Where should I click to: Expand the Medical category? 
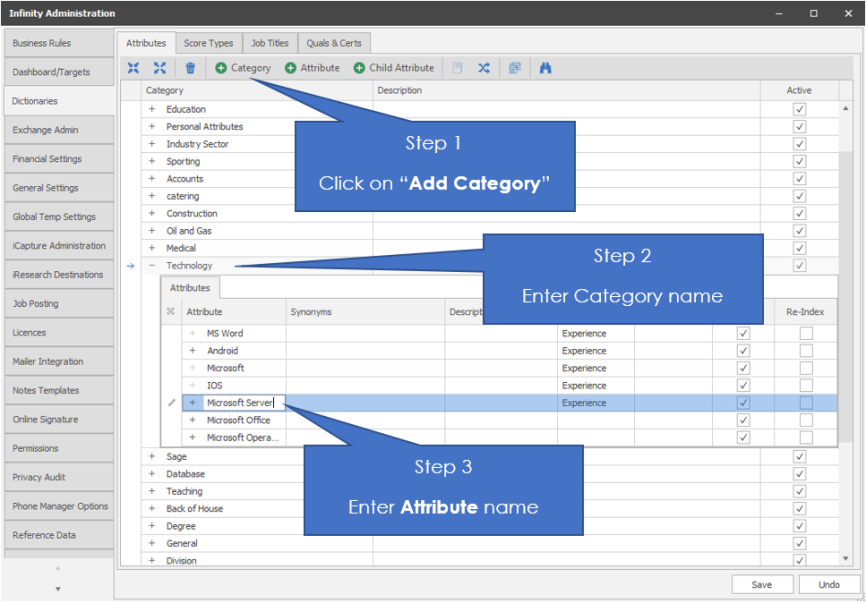pos(152,248)
